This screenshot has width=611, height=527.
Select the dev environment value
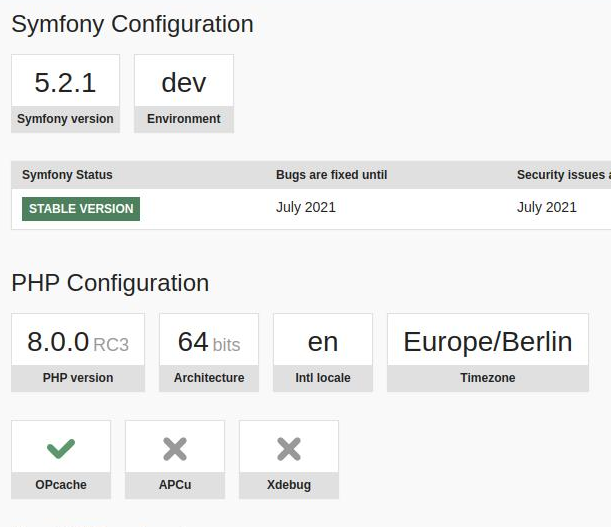[x=184, y=83]
